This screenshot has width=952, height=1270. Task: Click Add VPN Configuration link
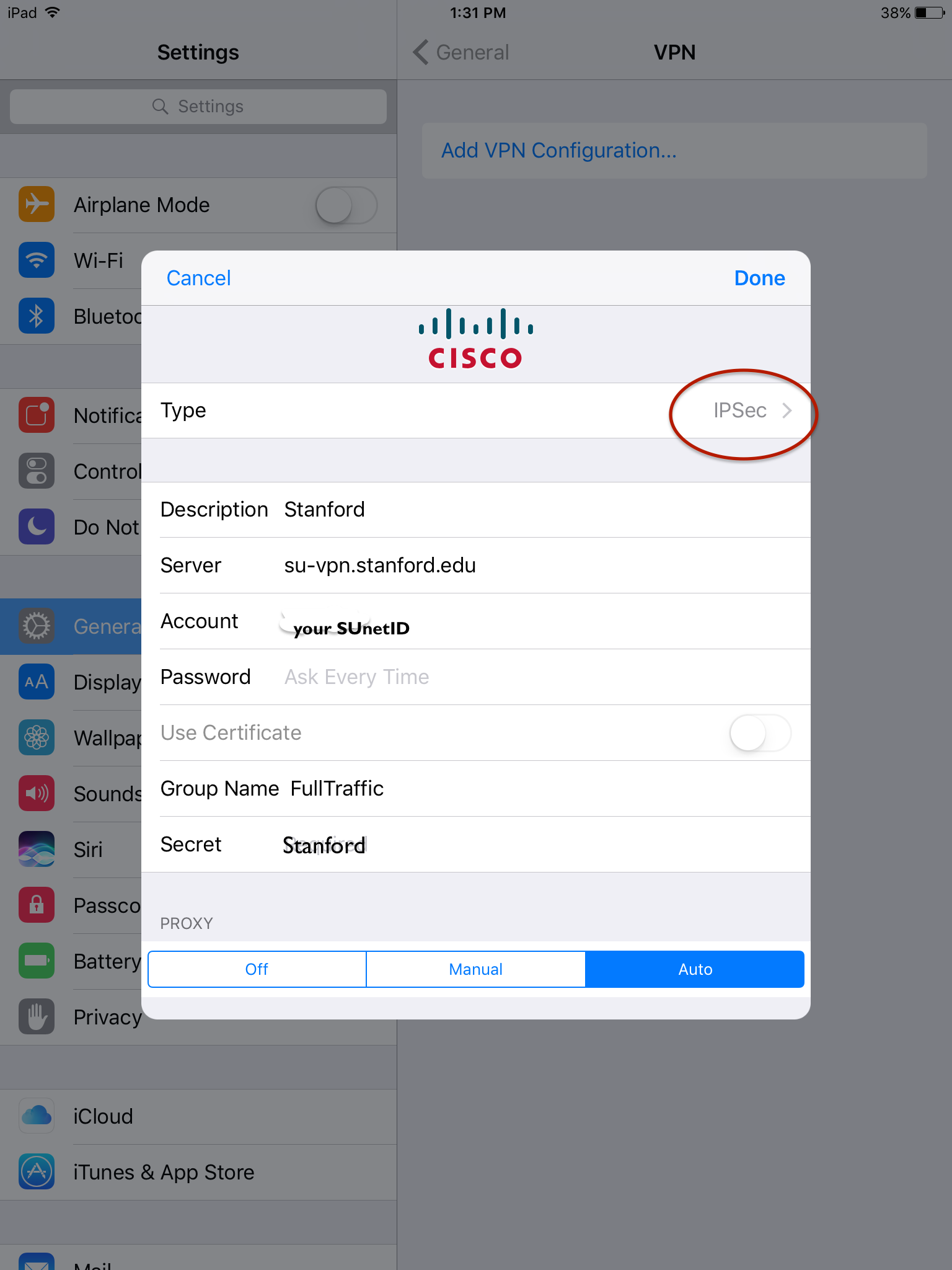pyautogui.click(x=559, y=151)
